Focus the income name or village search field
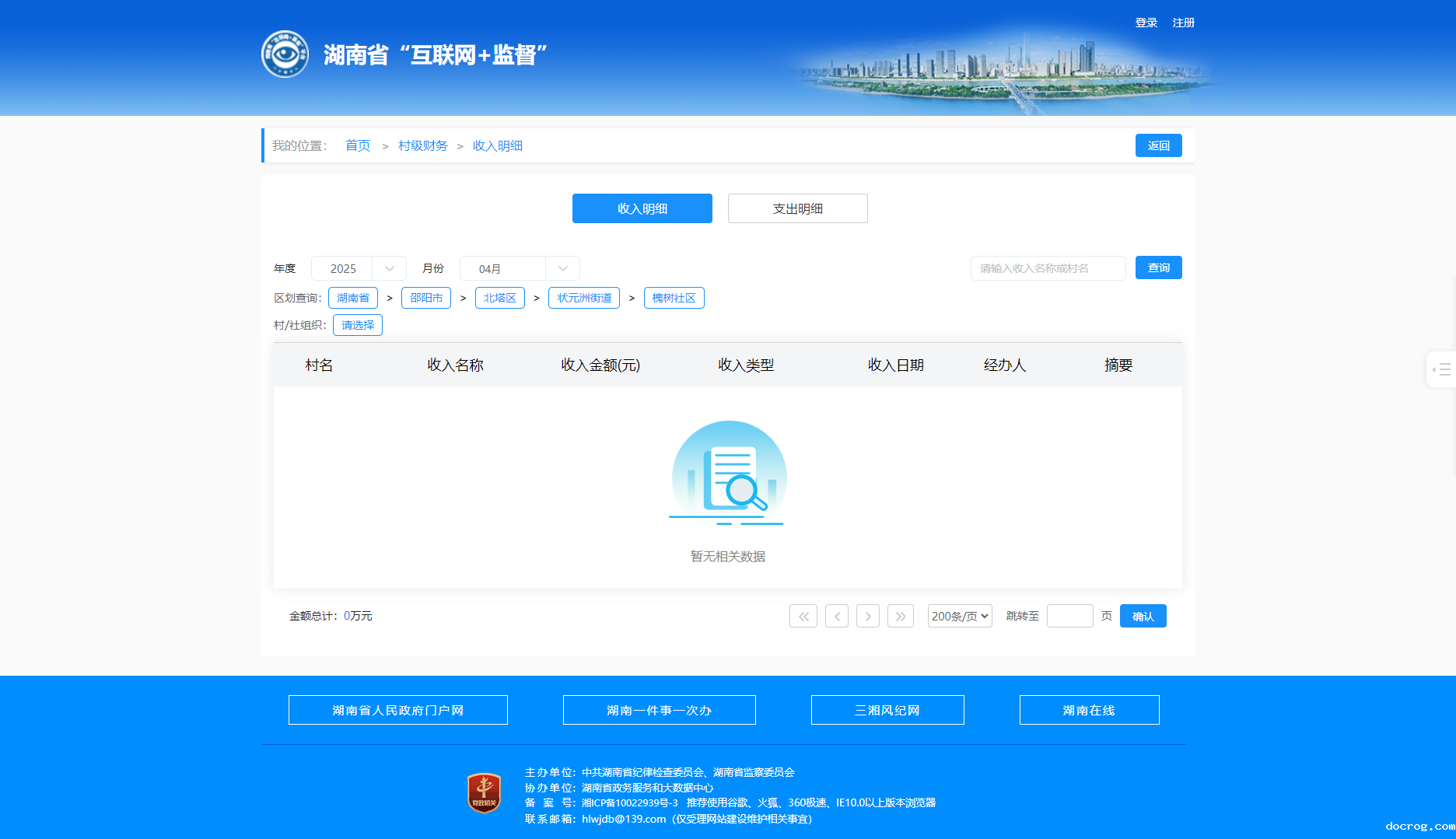1456x839 pixels. coord(1047,268)
